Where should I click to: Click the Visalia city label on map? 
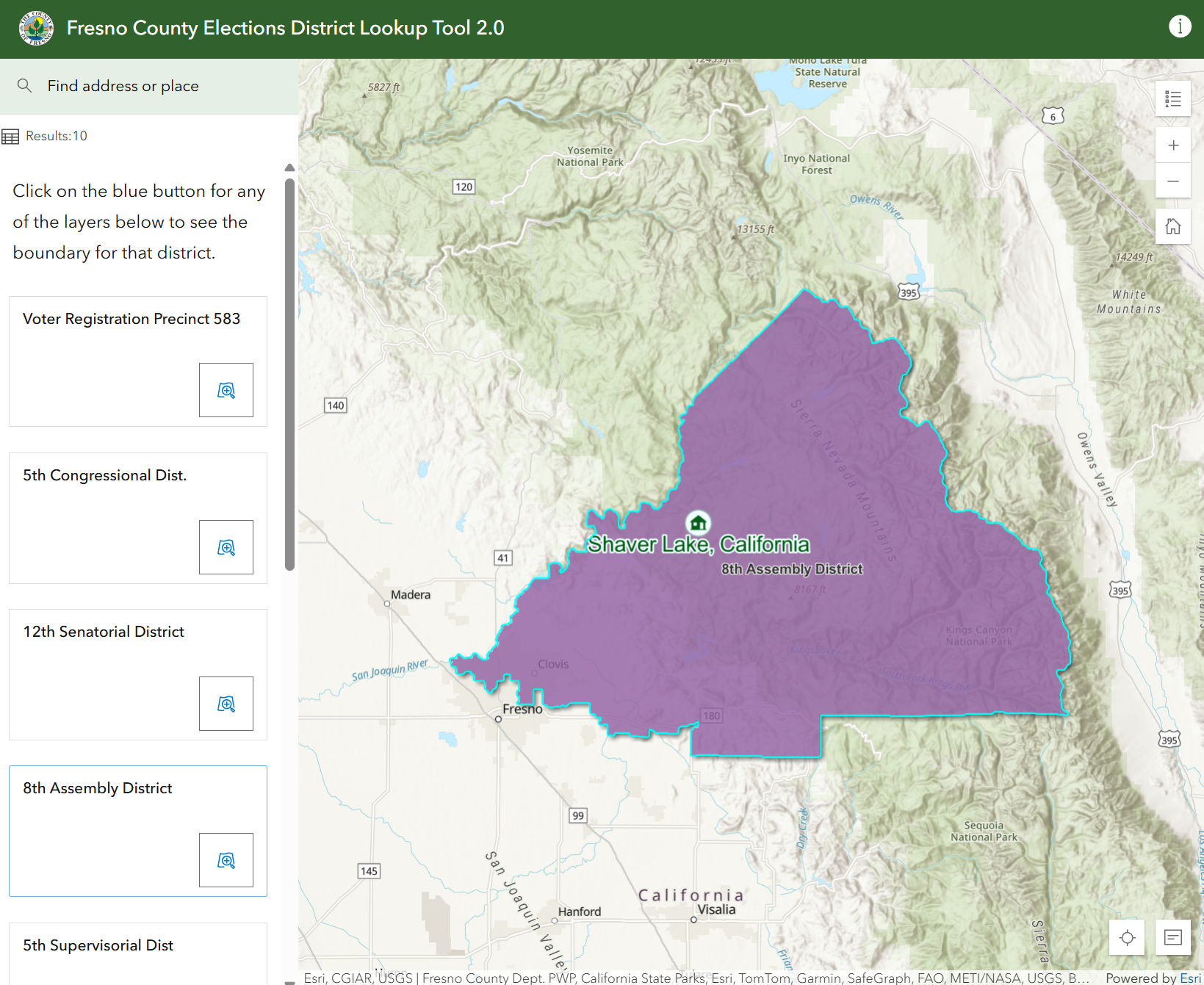tap(716, 909)
